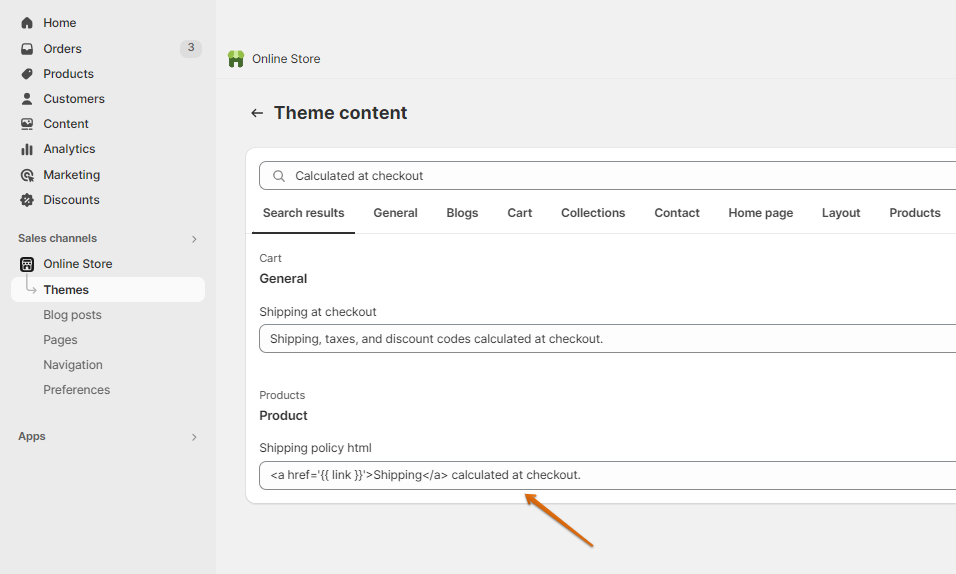The width and height of the screenshot is (956, 574).
Task: Click the Marketing target icon
Action: click(27, 175)
